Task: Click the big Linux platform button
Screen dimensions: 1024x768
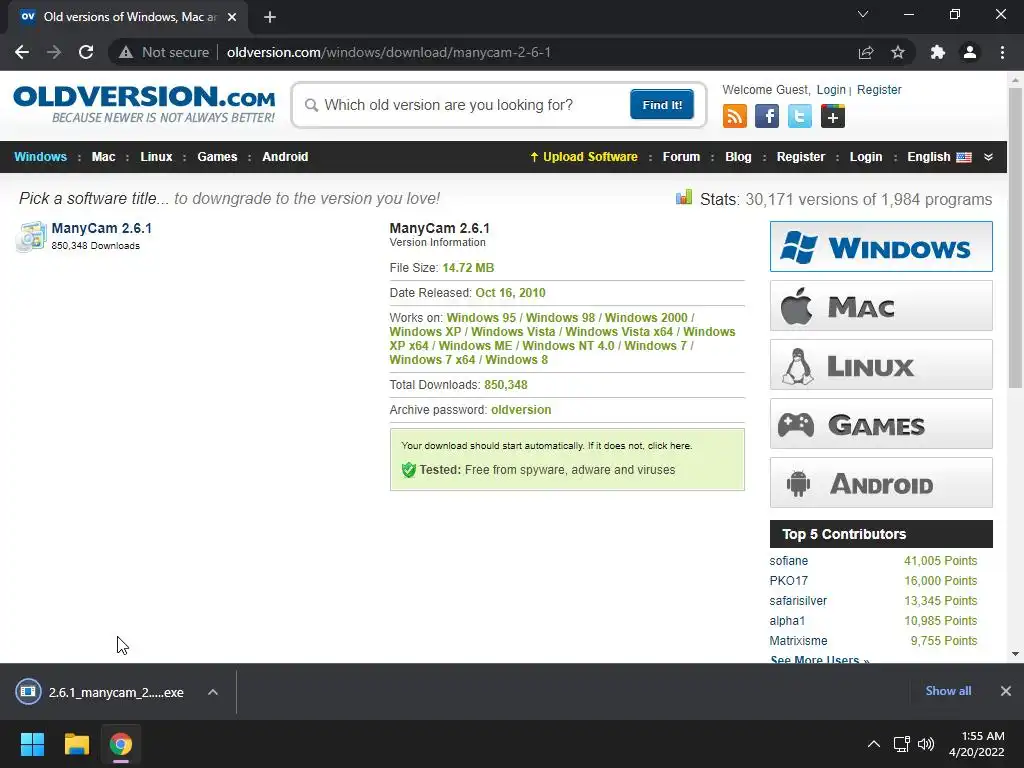Action: pyautogui.click(x=881, y=365)
